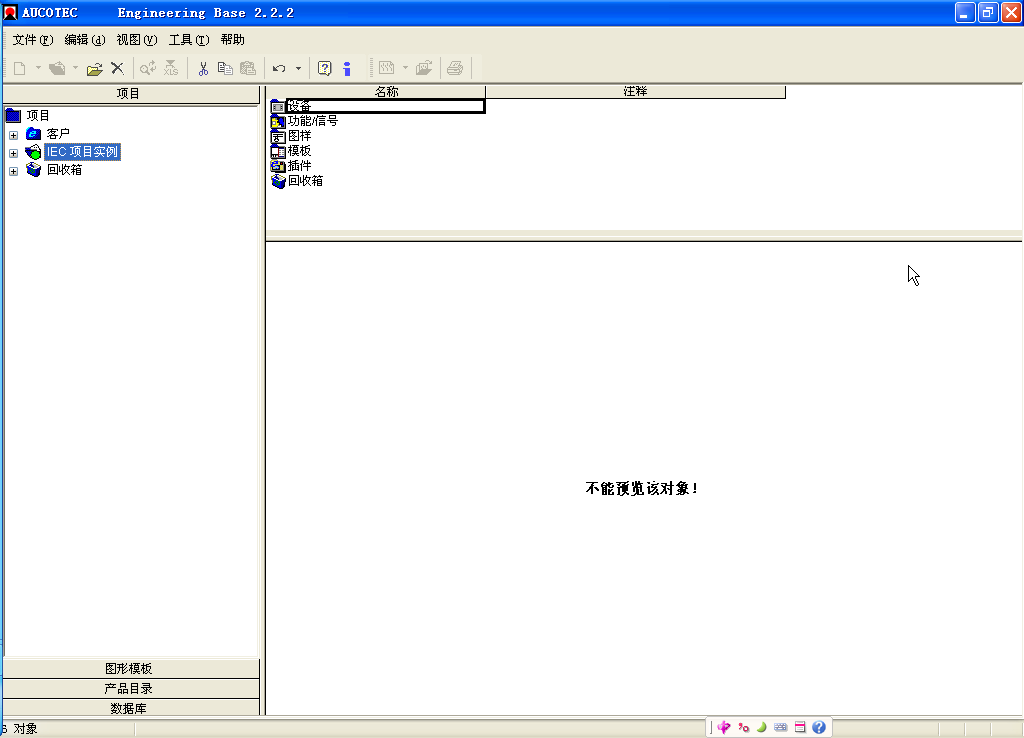
Task: Click the XLS export toolbar icon
Action: 171,68
